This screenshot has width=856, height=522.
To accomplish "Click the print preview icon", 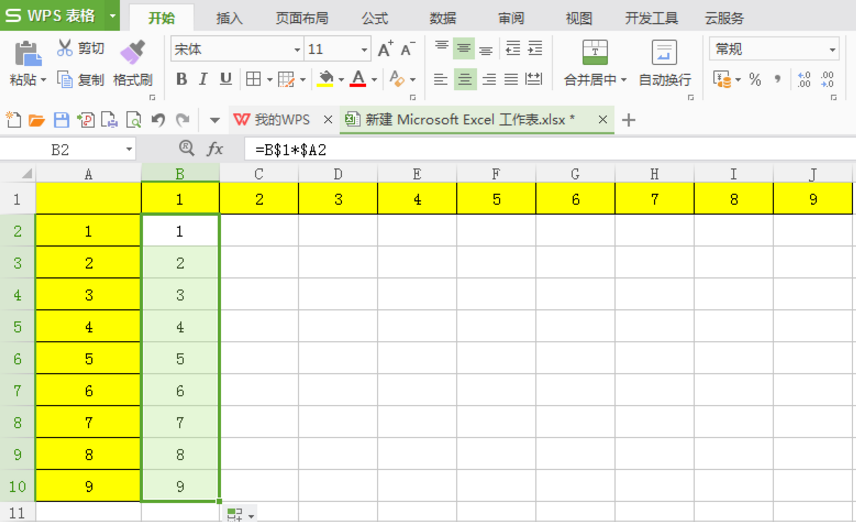I will coord(134,120).
